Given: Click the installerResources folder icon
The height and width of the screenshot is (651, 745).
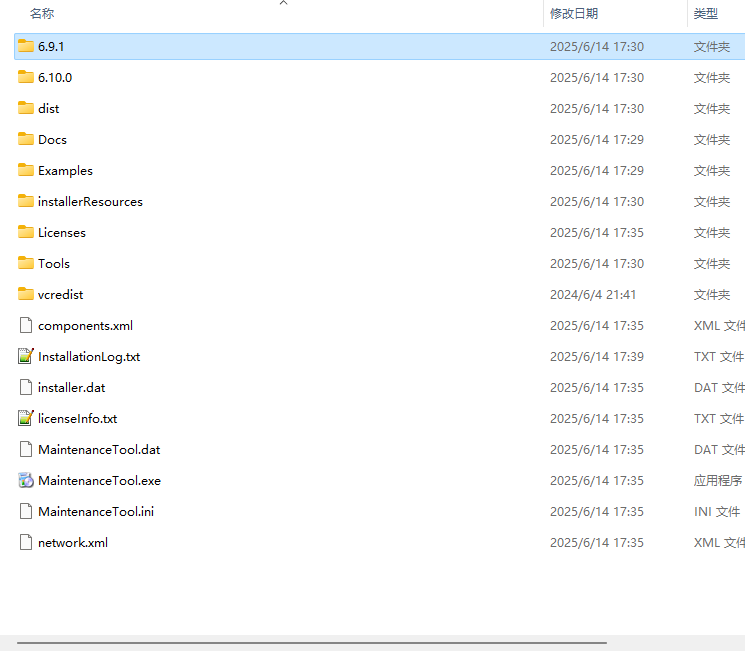Looking at the screenshot, I should pyautogui.click(x=26, y=201).
